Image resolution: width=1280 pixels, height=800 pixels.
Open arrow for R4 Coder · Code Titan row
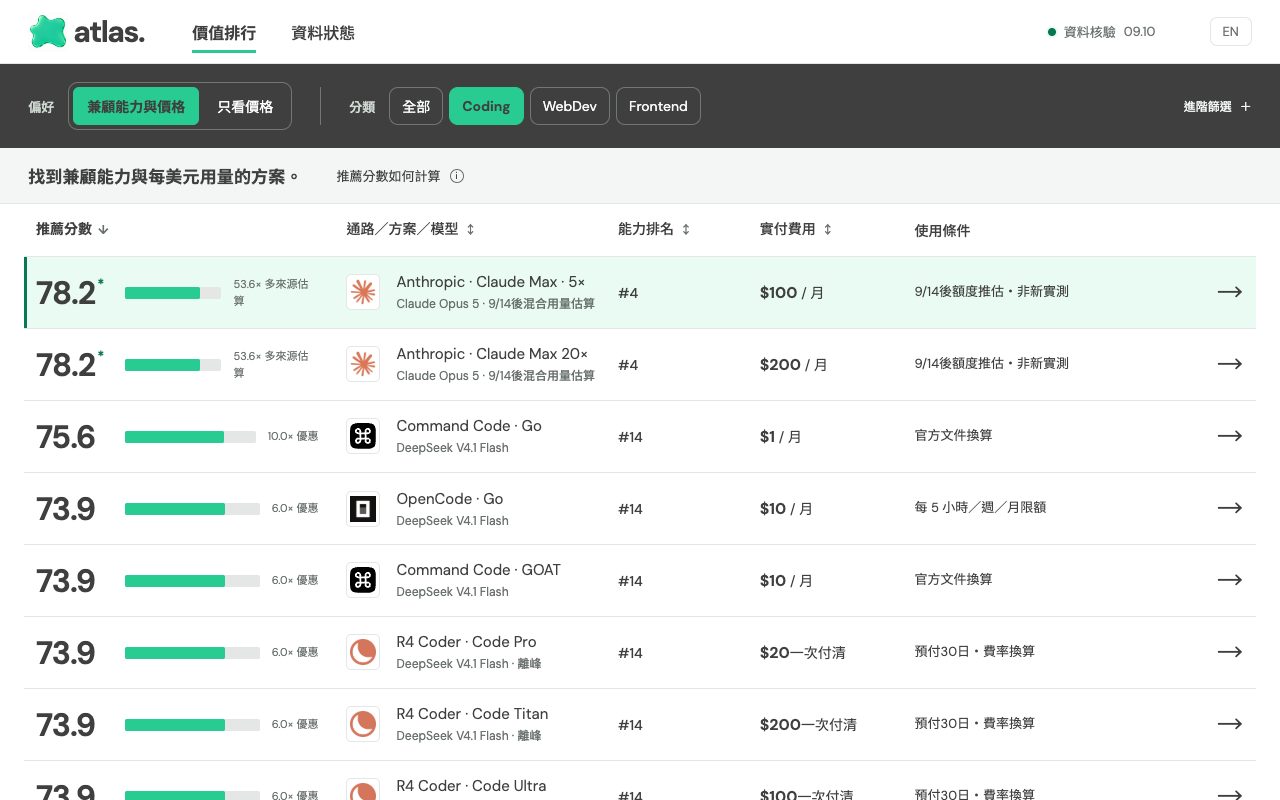[1230, 724]
